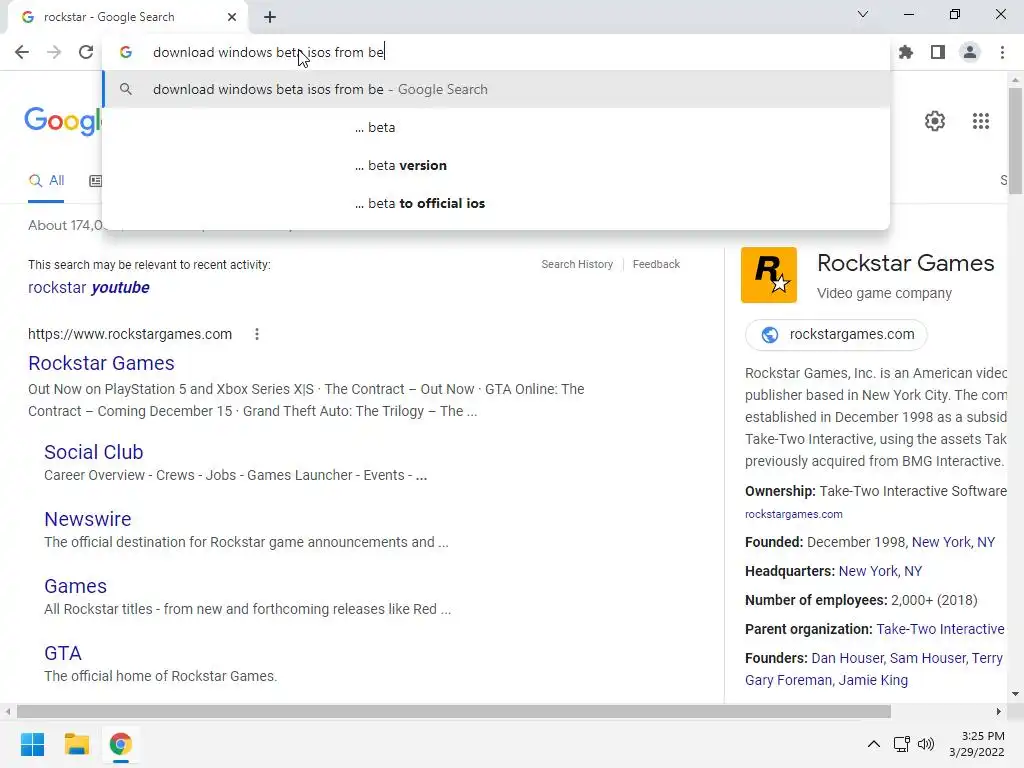Open the Jamie King founder link
This screenshot has width=1024, height=768.
(x=873, y=680)
